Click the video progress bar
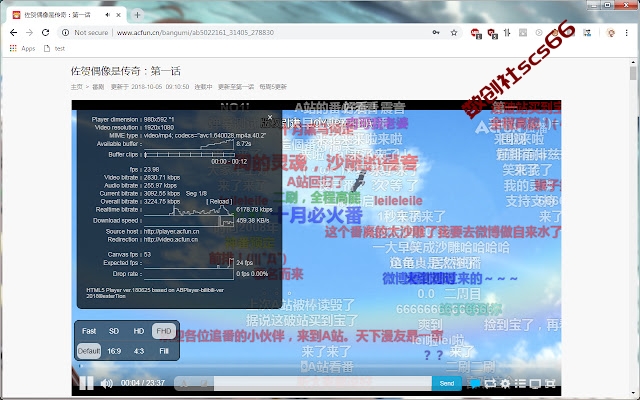The width and height of the screenshot is (640, 400). click(316, 366)
